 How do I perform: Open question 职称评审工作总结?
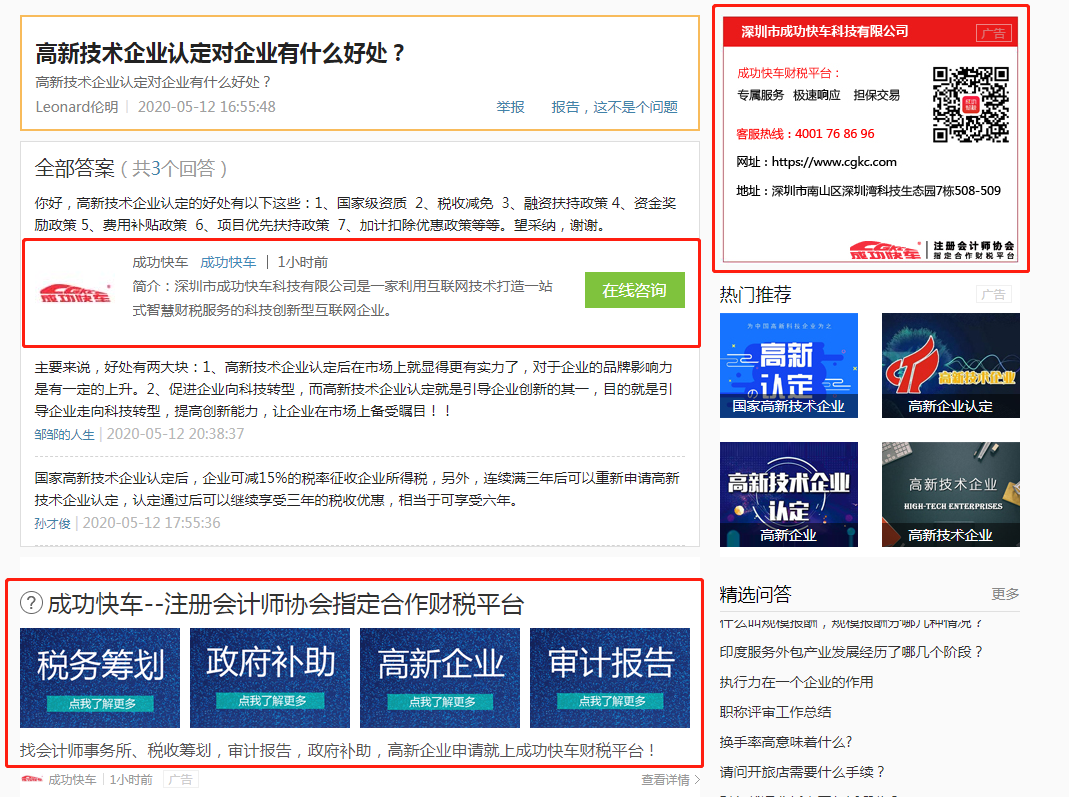[x=775, y=712]
